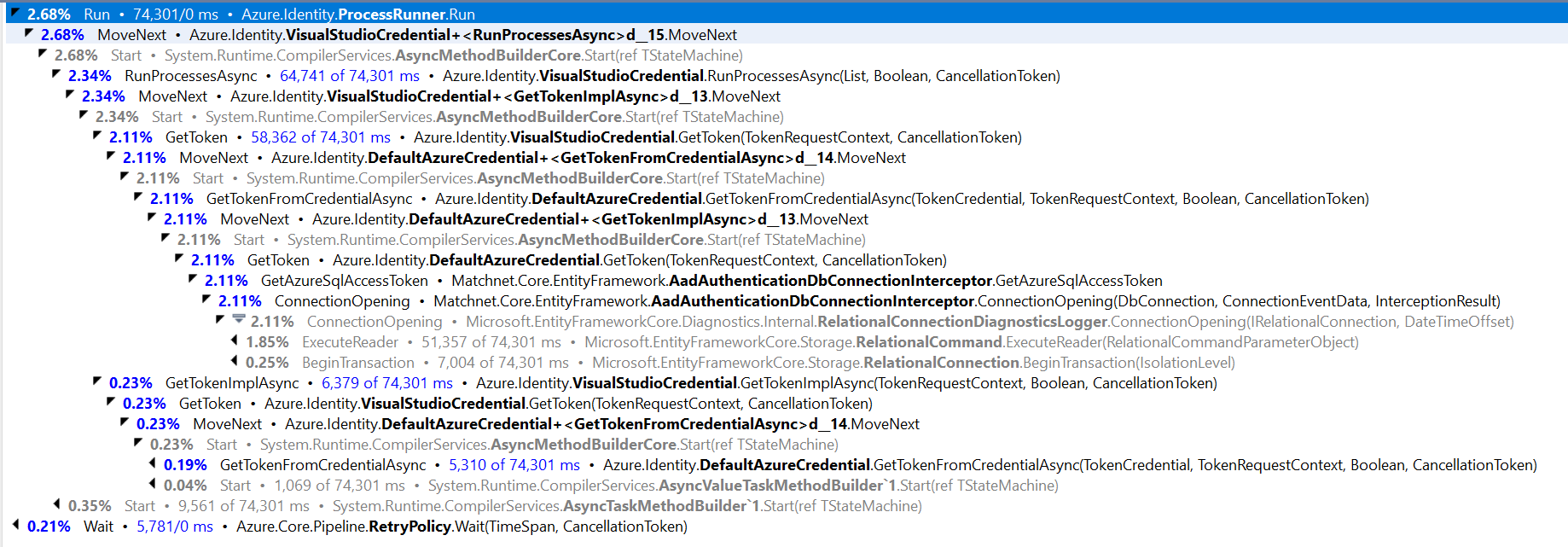Screen dimensions: 1568x547
Task: Collapse the 2.11% DefaultAzureCredential.GetTokenFromCredentialAsync node
Action: point(138,197)
